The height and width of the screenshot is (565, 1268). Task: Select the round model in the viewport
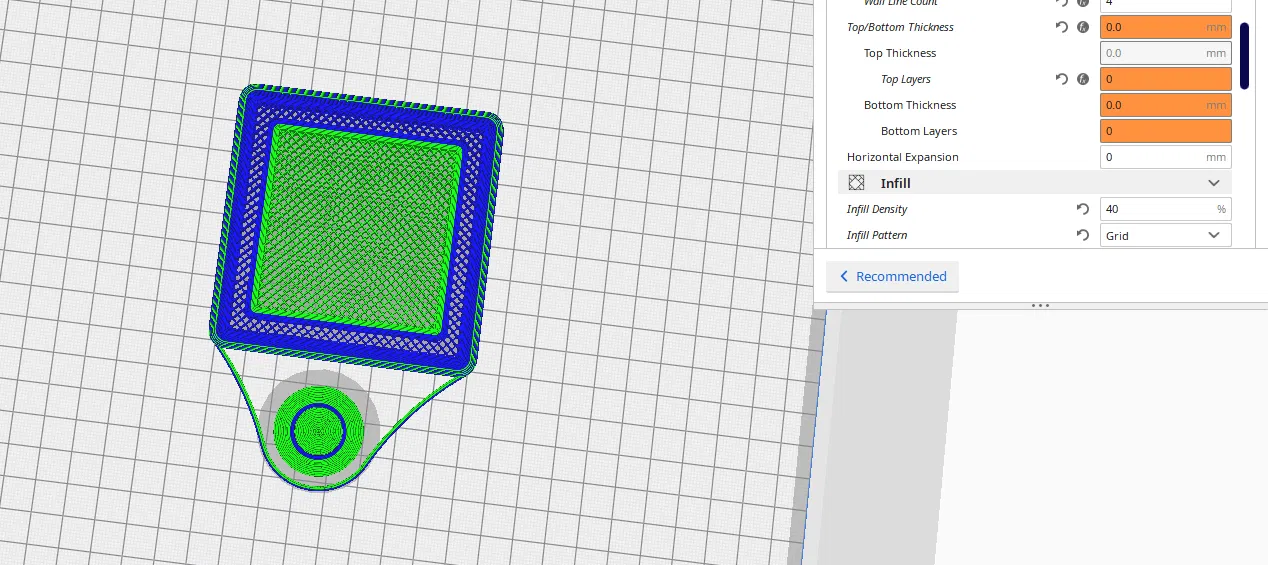[x=318, y=430]
